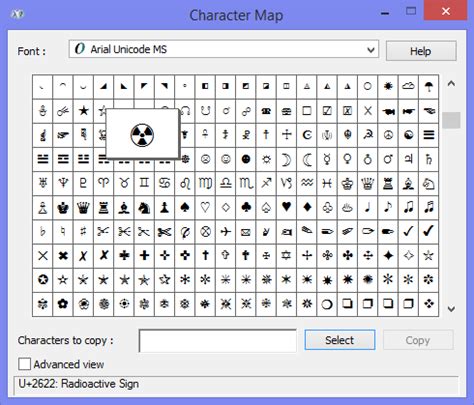Screen dimensions: 474x405
Task: Click the Help button
Action: (x=421, y=51)
